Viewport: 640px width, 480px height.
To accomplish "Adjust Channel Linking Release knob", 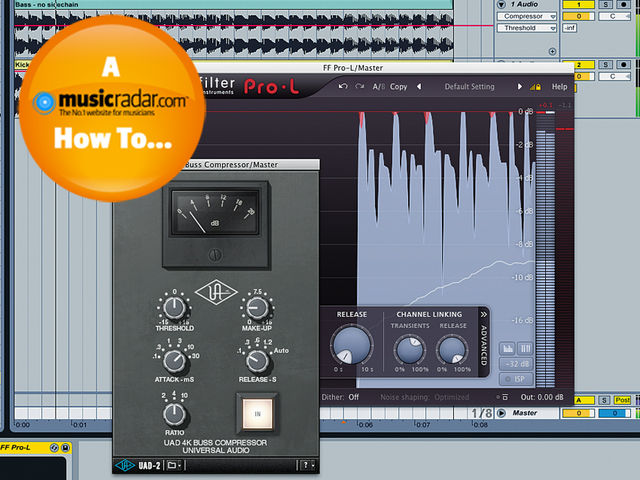I will click(452, 350).
